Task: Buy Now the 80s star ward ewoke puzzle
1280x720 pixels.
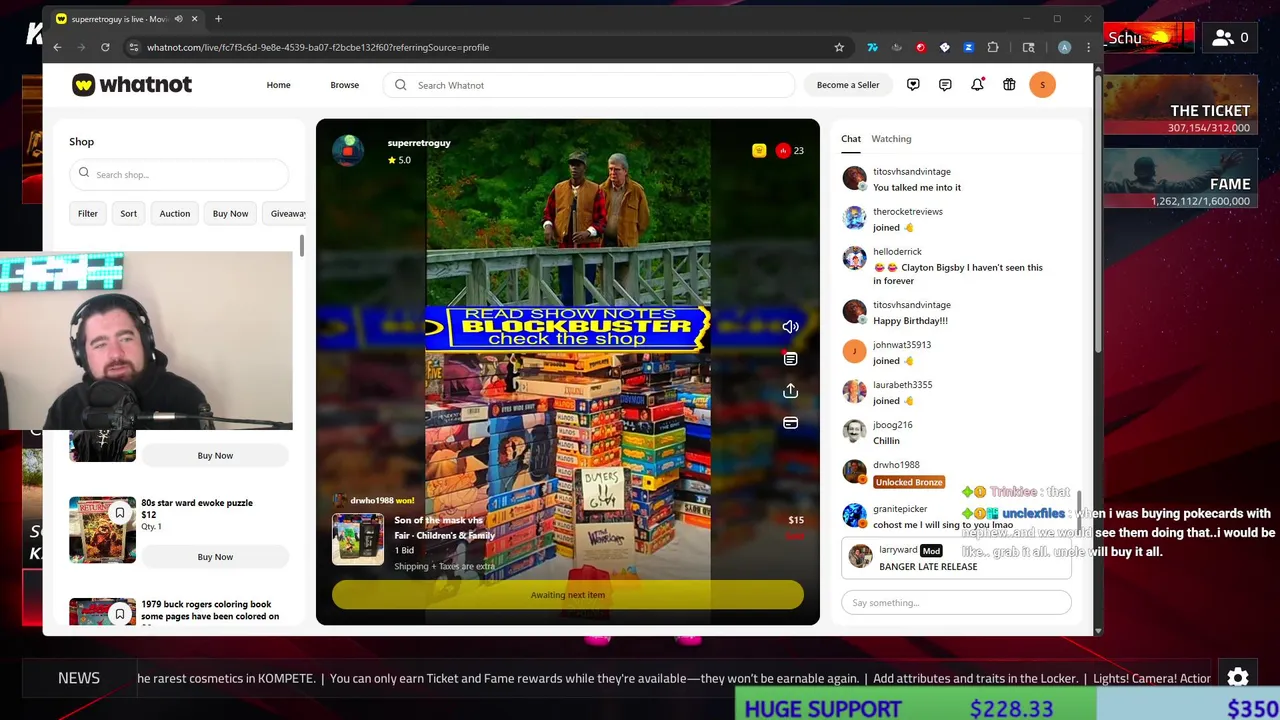Action: 215,557
